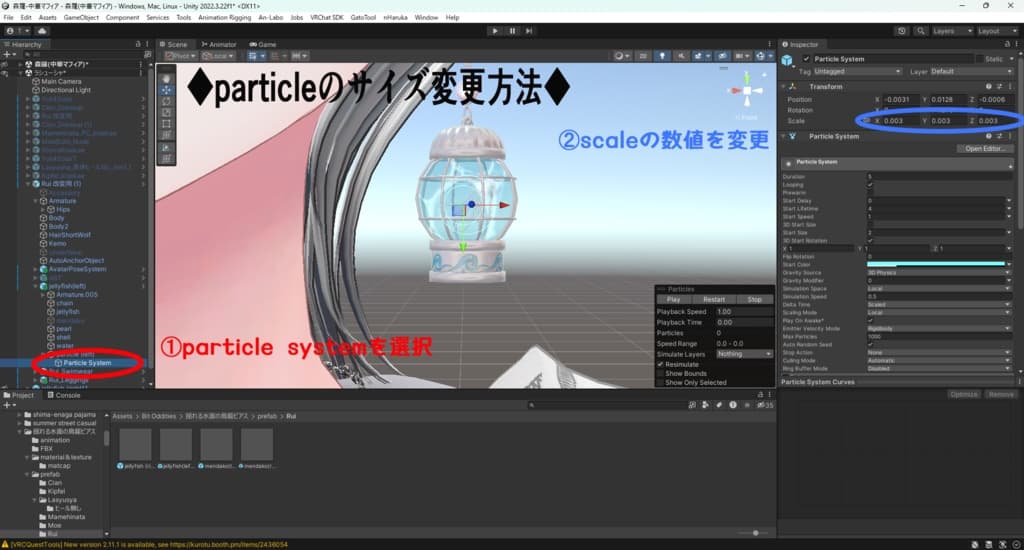This screenshot has width=1024, height=550.
Task: Open the GameObject menu
Action: [81, 18]
